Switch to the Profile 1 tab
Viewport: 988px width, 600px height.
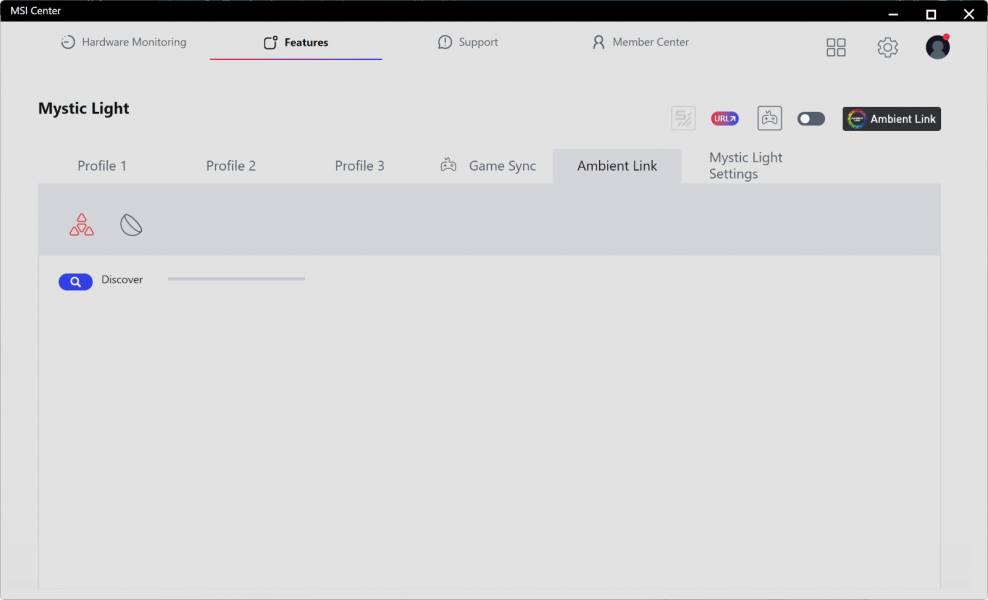[x=102, y=166]
